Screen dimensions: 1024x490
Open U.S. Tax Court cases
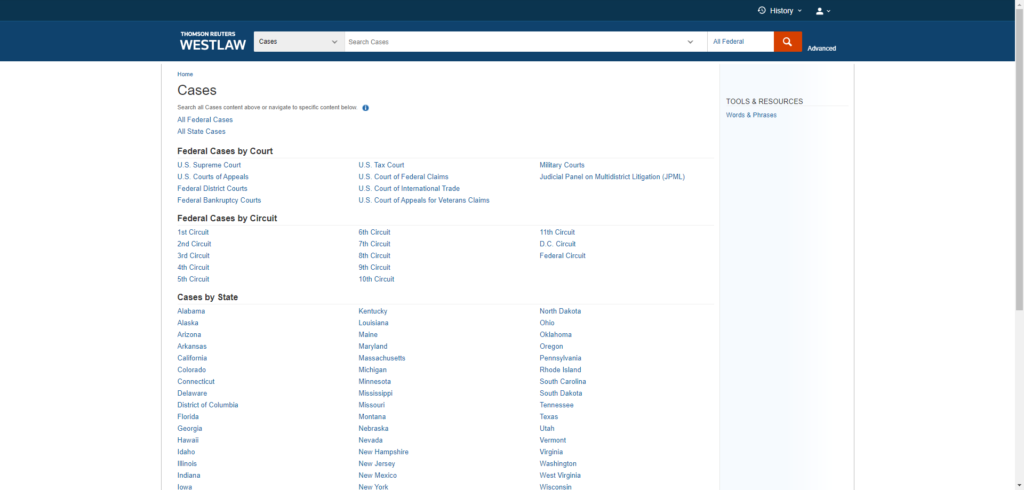pyautogui.click(x=381, y=165)
